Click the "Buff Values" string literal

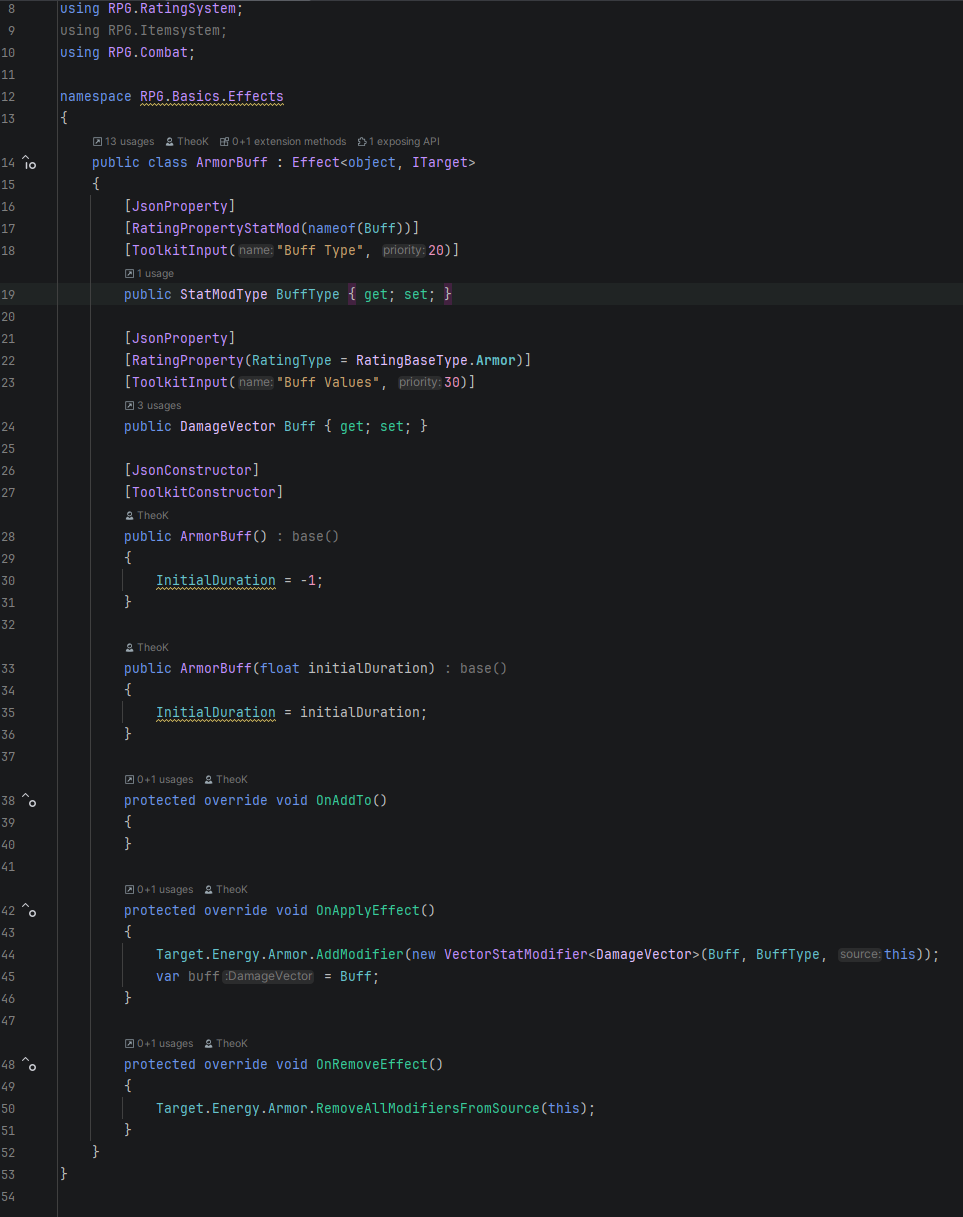[x=327, y=383]
